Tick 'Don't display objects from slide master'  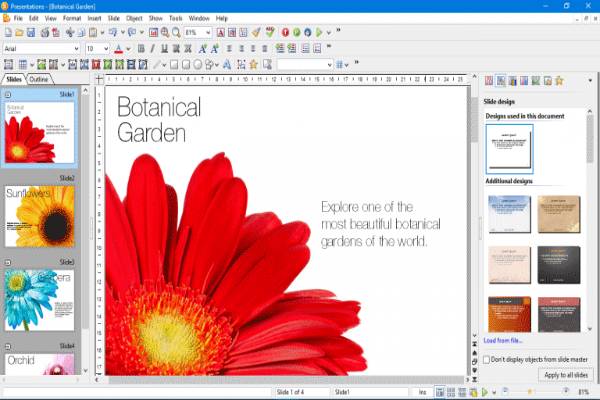click(487, 358)
